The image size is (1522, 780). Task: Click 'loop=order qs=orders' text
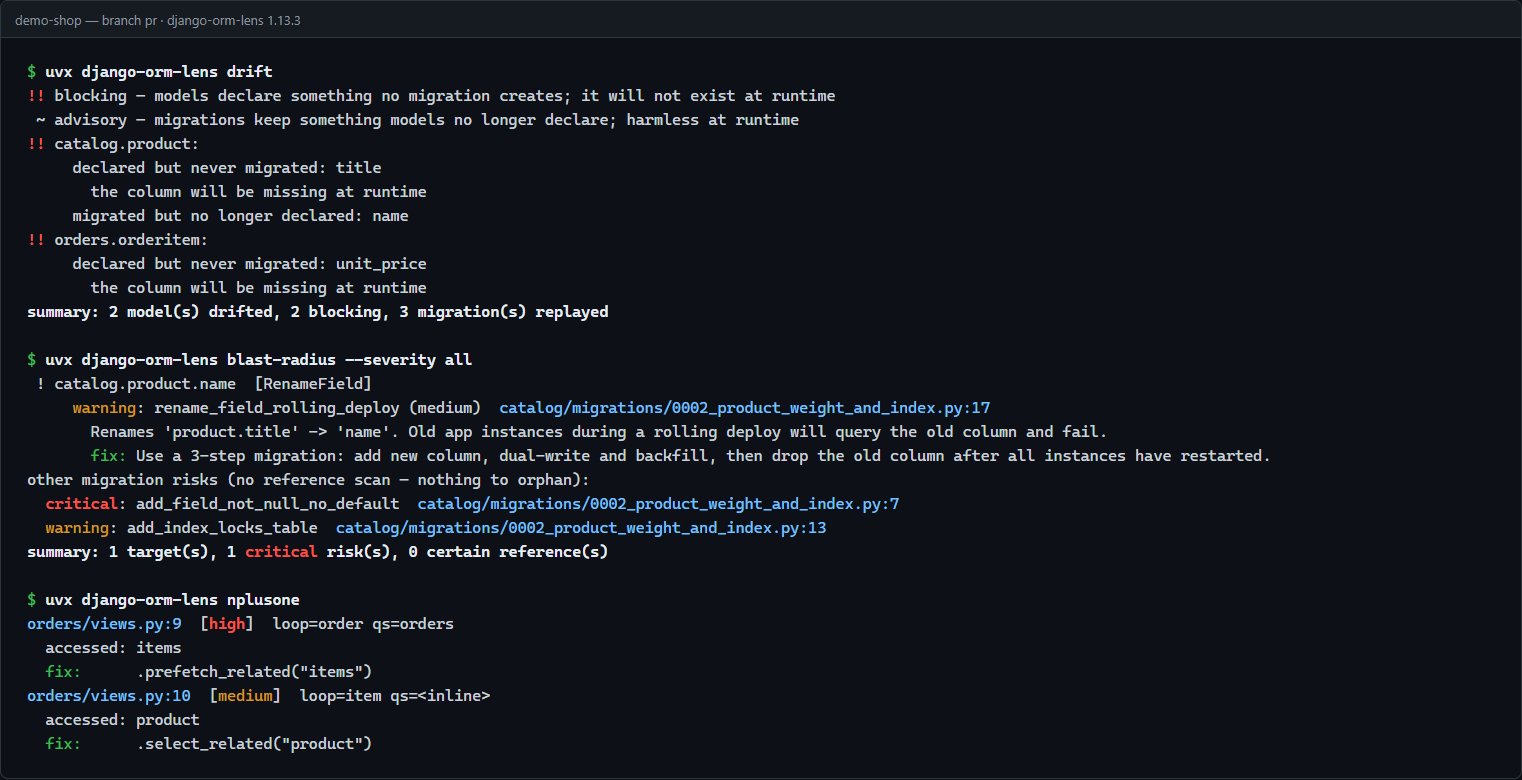click(363, 624)
